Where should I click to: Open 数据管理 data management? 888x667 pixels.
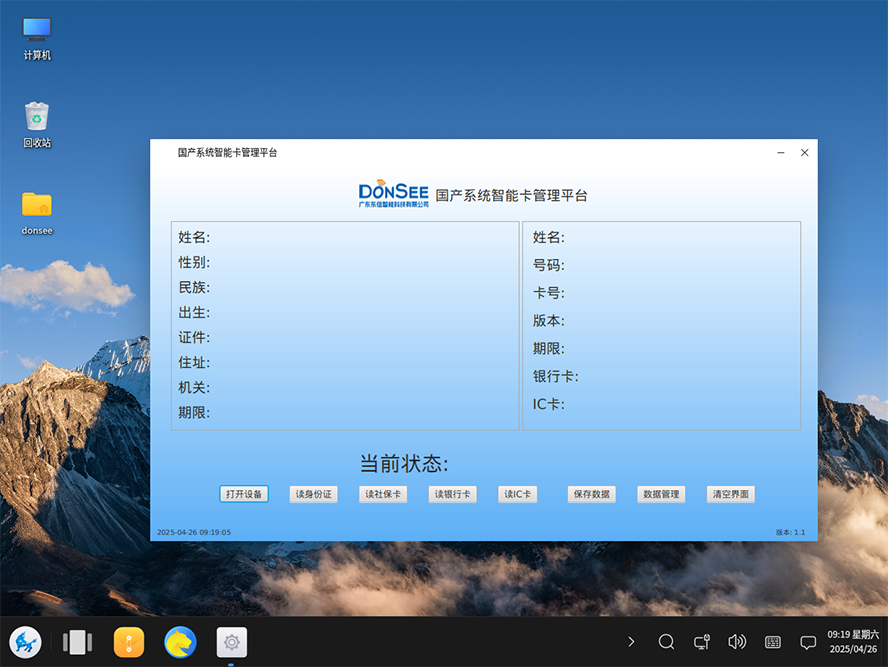point(661,494)
